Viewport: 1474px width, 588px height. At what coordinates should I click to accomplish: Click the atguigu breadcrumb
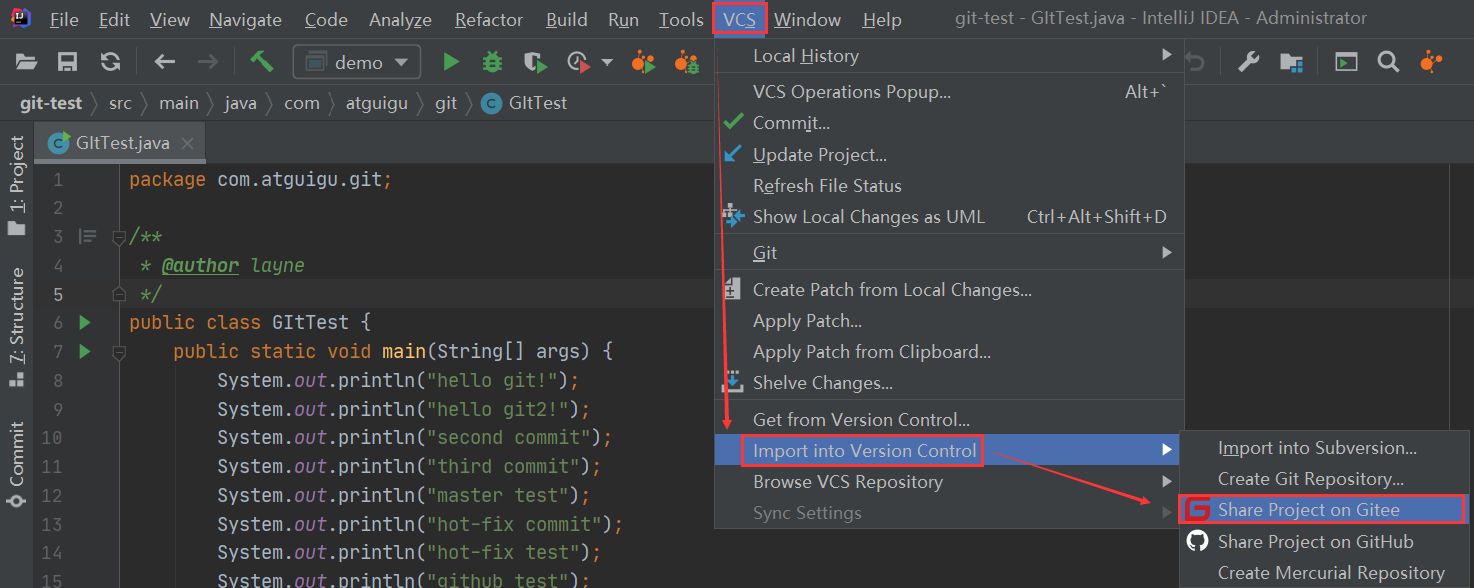click(377, 103)
